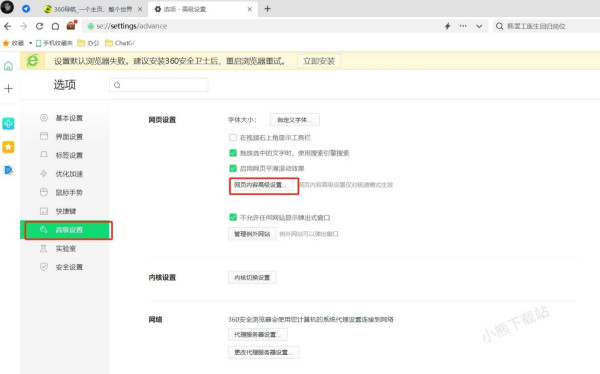Viewport: 600px width, 374px height.
Task: Open 优化加速 in the settings sidebar
Action: tap(65, 174)
